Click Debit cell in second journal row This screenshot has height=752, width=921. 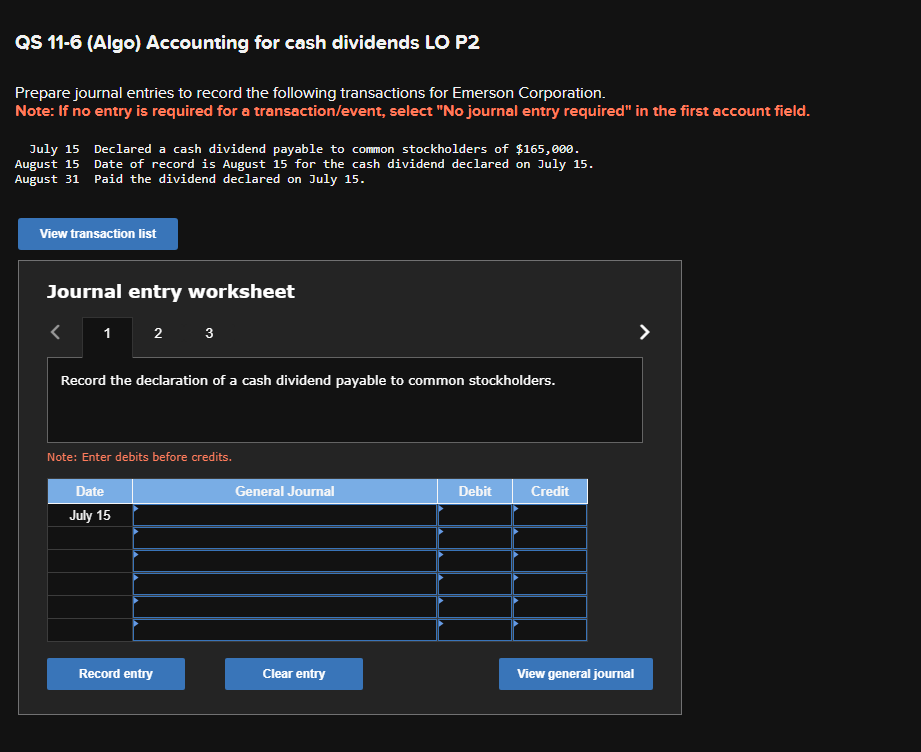coord(475,538)
